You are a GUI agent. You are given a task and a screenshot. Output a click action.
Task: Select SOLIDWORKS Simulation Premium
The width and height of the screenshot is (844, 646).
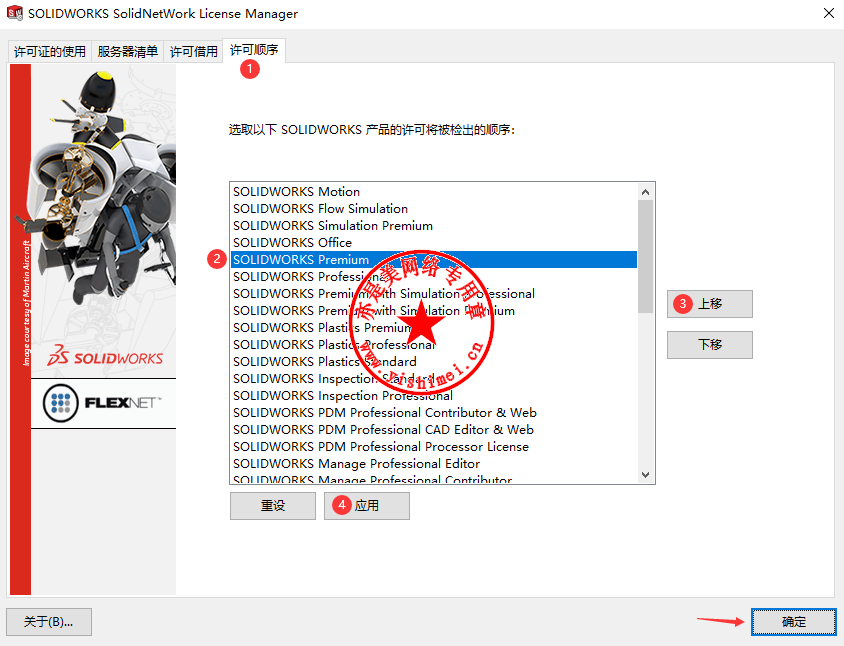434,226
